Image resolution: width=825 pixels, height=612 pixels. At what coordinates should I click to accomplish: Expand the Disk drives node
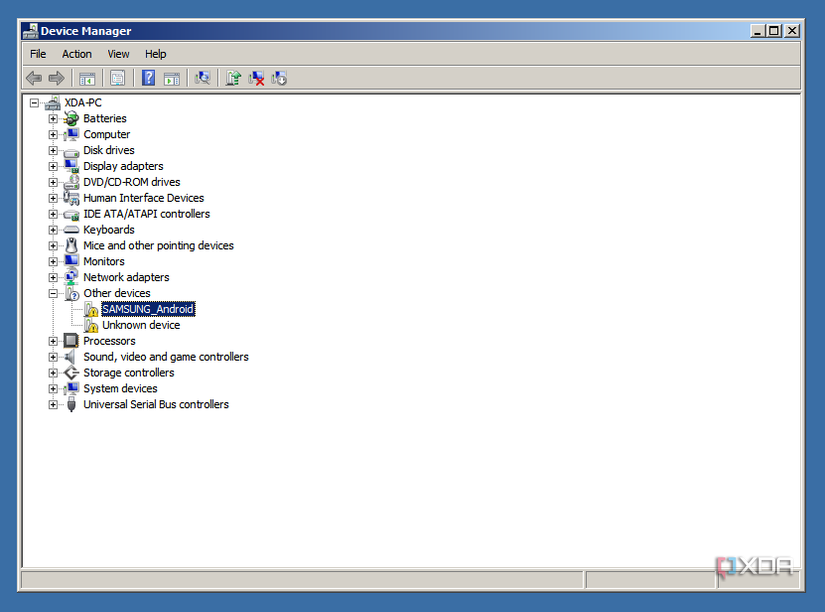[x=53, y=151]
